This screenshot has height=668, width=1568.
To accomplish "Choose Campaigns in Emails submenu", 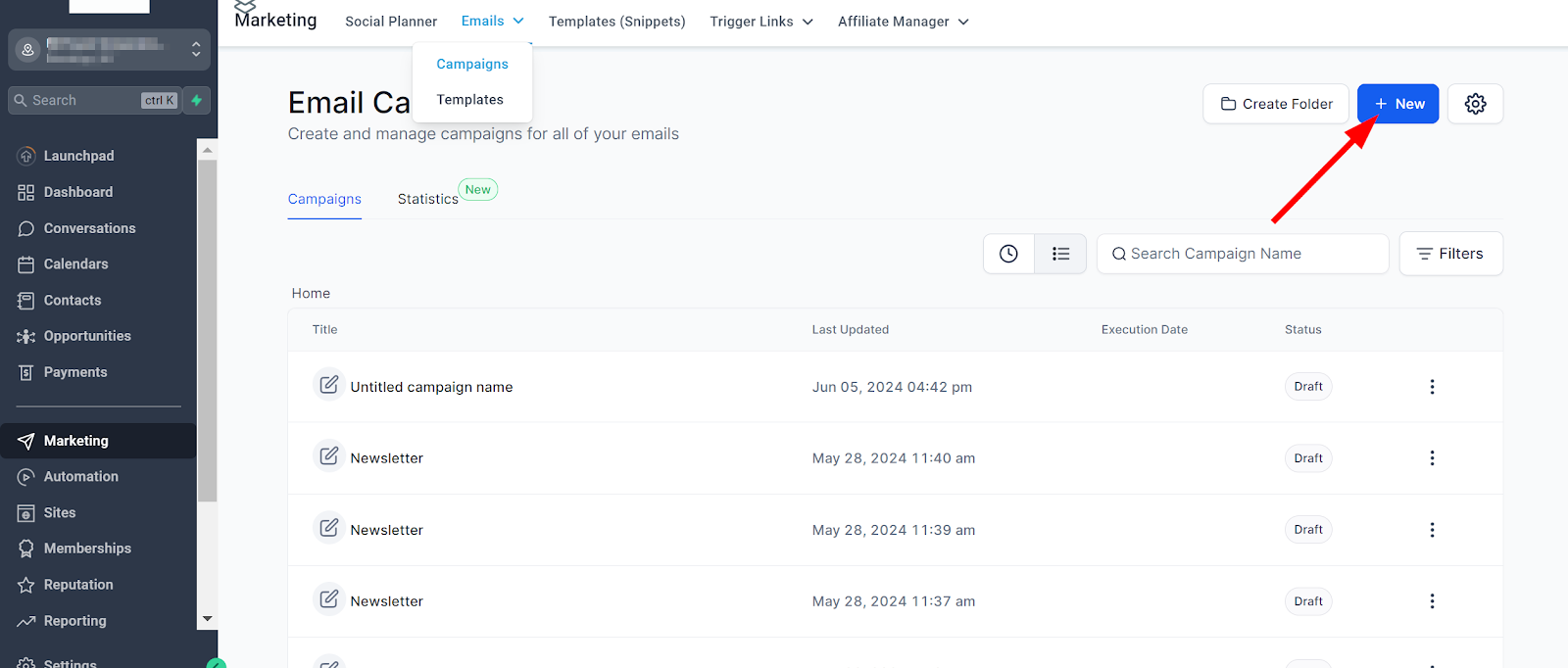I will [x=472, y=64].
